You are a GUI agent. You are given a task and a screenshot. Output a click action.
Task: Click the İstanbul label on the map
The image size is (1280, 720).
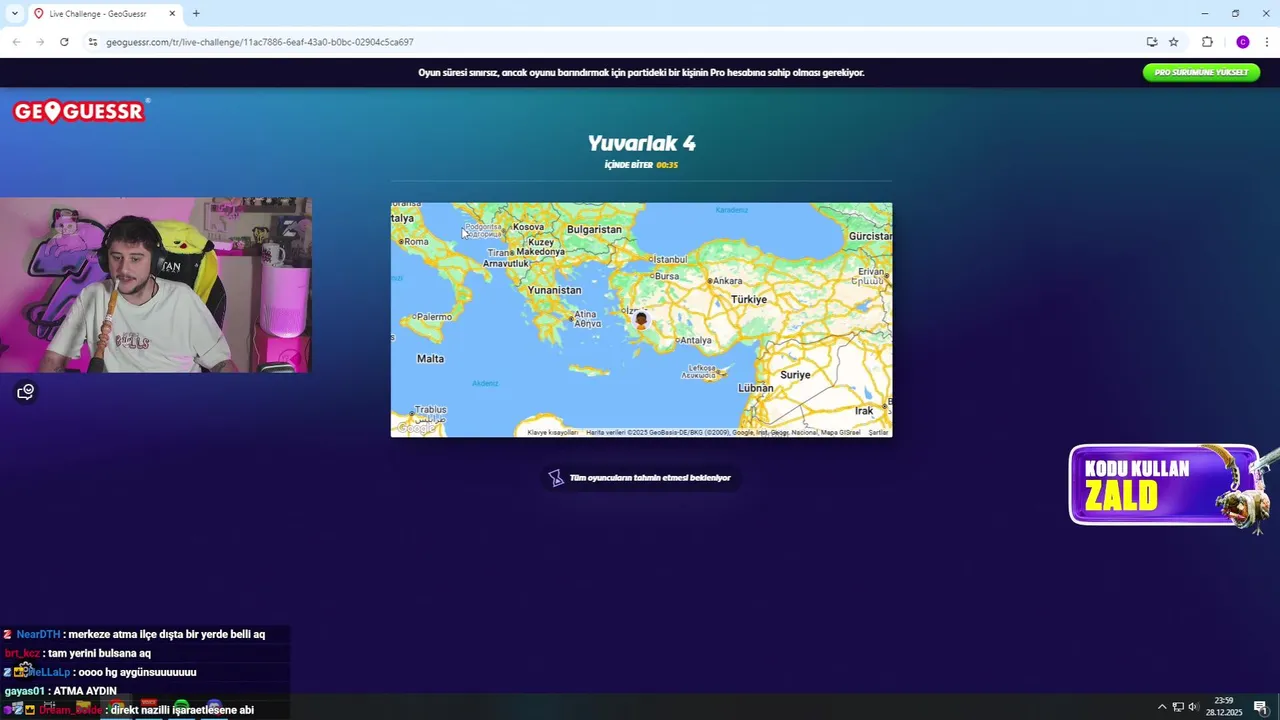(670, 260)
